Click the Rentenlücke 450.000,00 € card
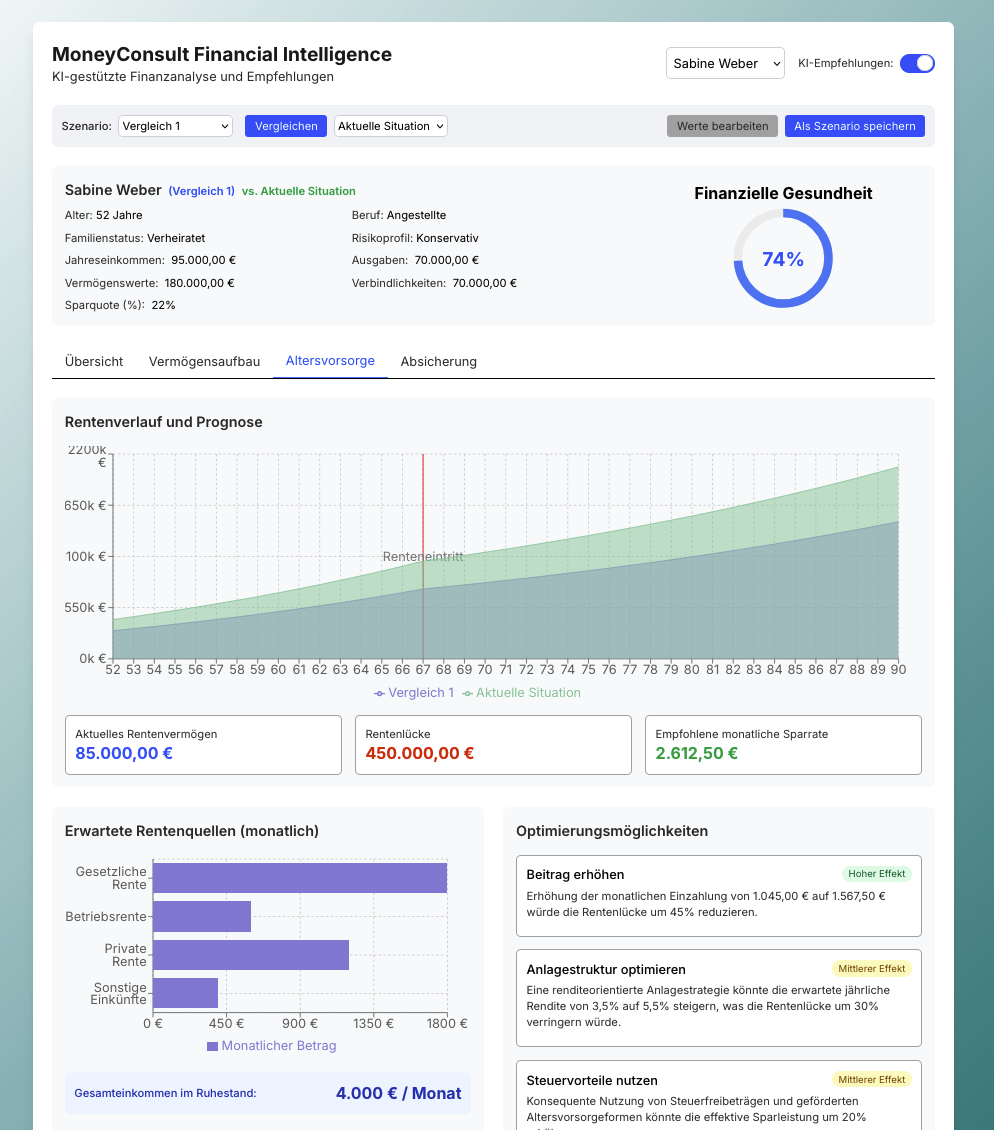The height and width of the screenshot is (1130, 994). 493,745
